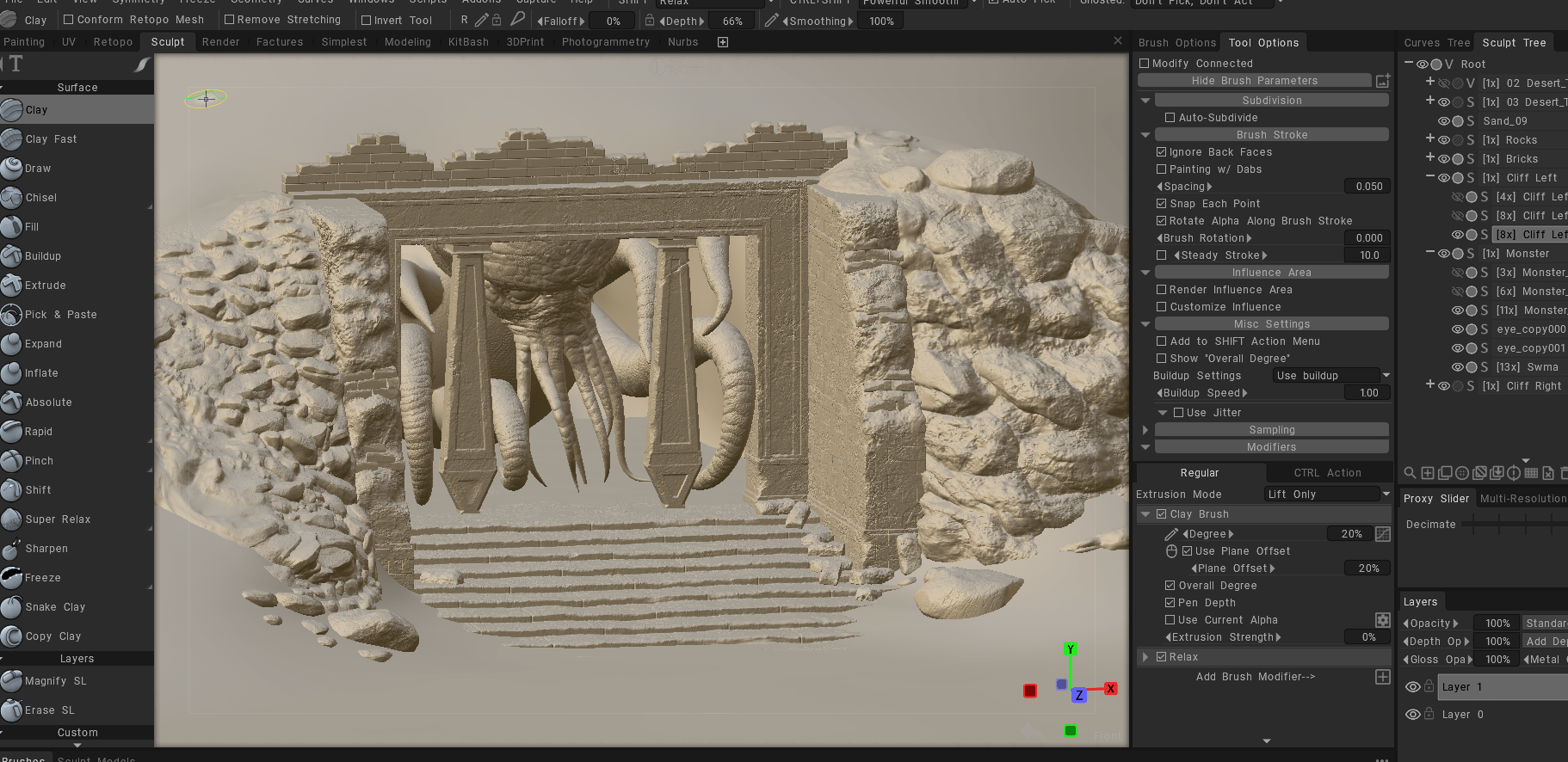Uncheck Ignore Back Faces
The image size is (1568, 762).
[1161, 152]
